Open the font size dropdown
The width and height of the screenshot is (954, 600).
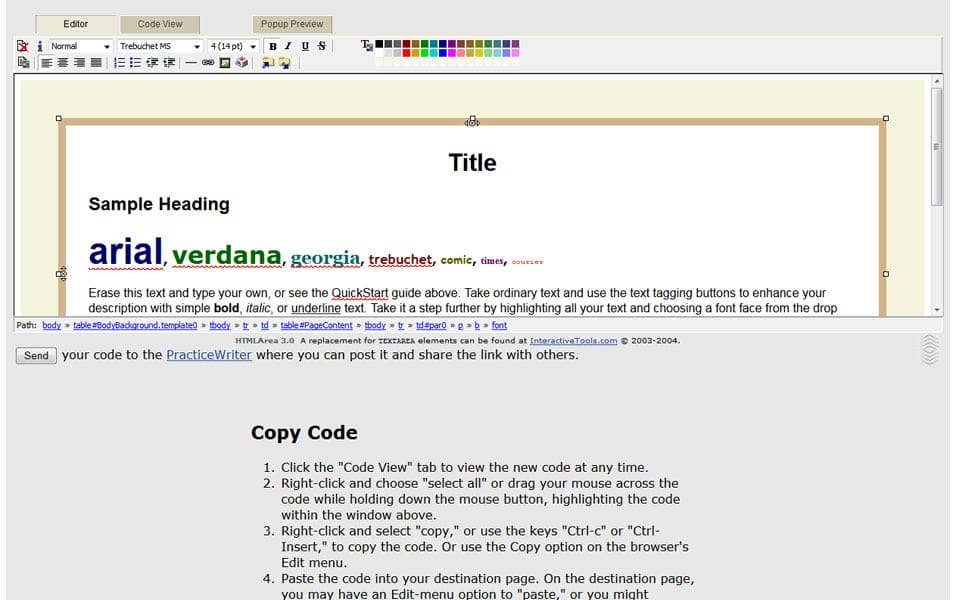tap(231, 46)
